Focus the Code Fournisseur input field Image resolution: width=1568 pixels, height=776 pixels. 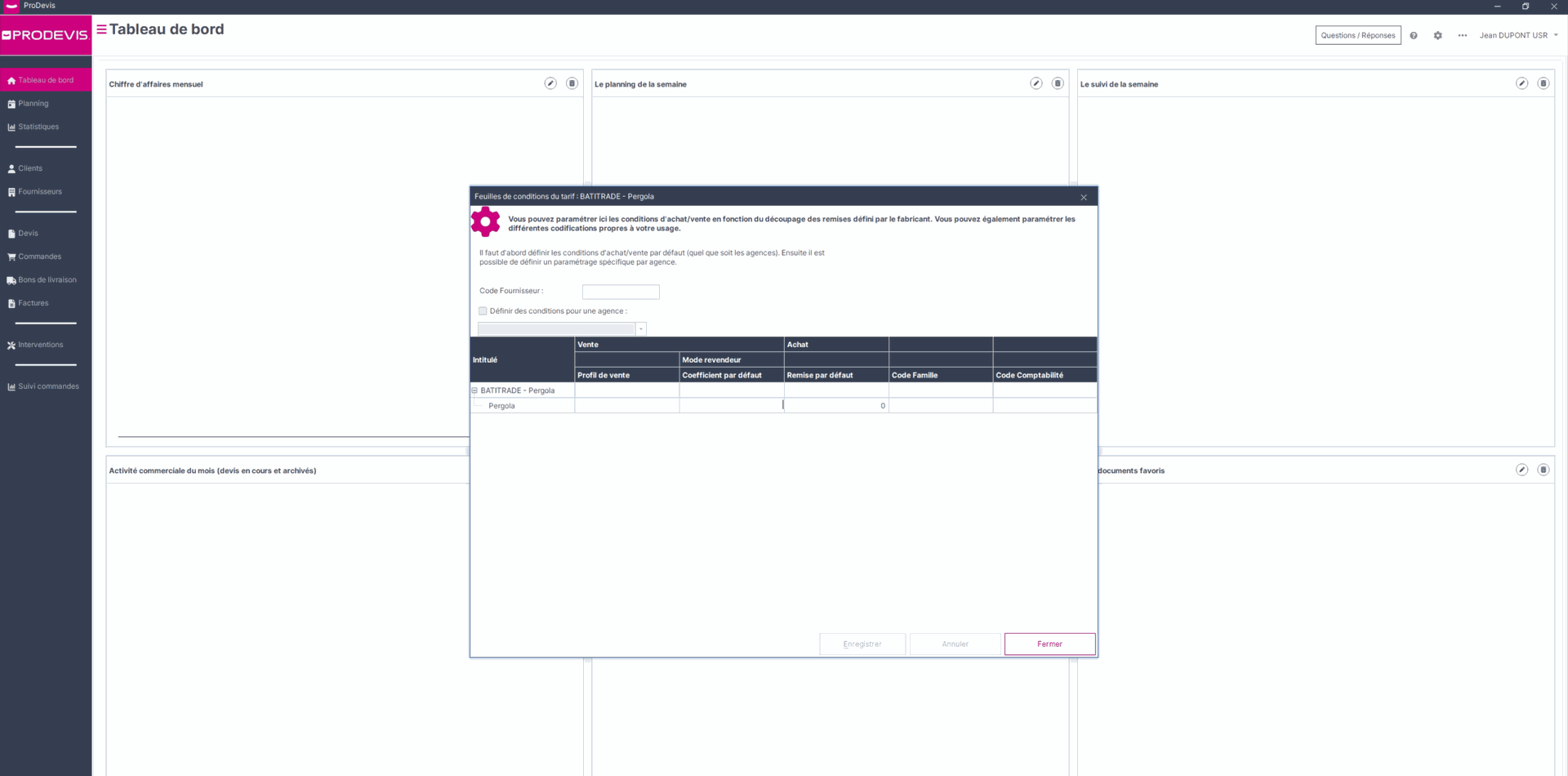(x=621, y=292)
